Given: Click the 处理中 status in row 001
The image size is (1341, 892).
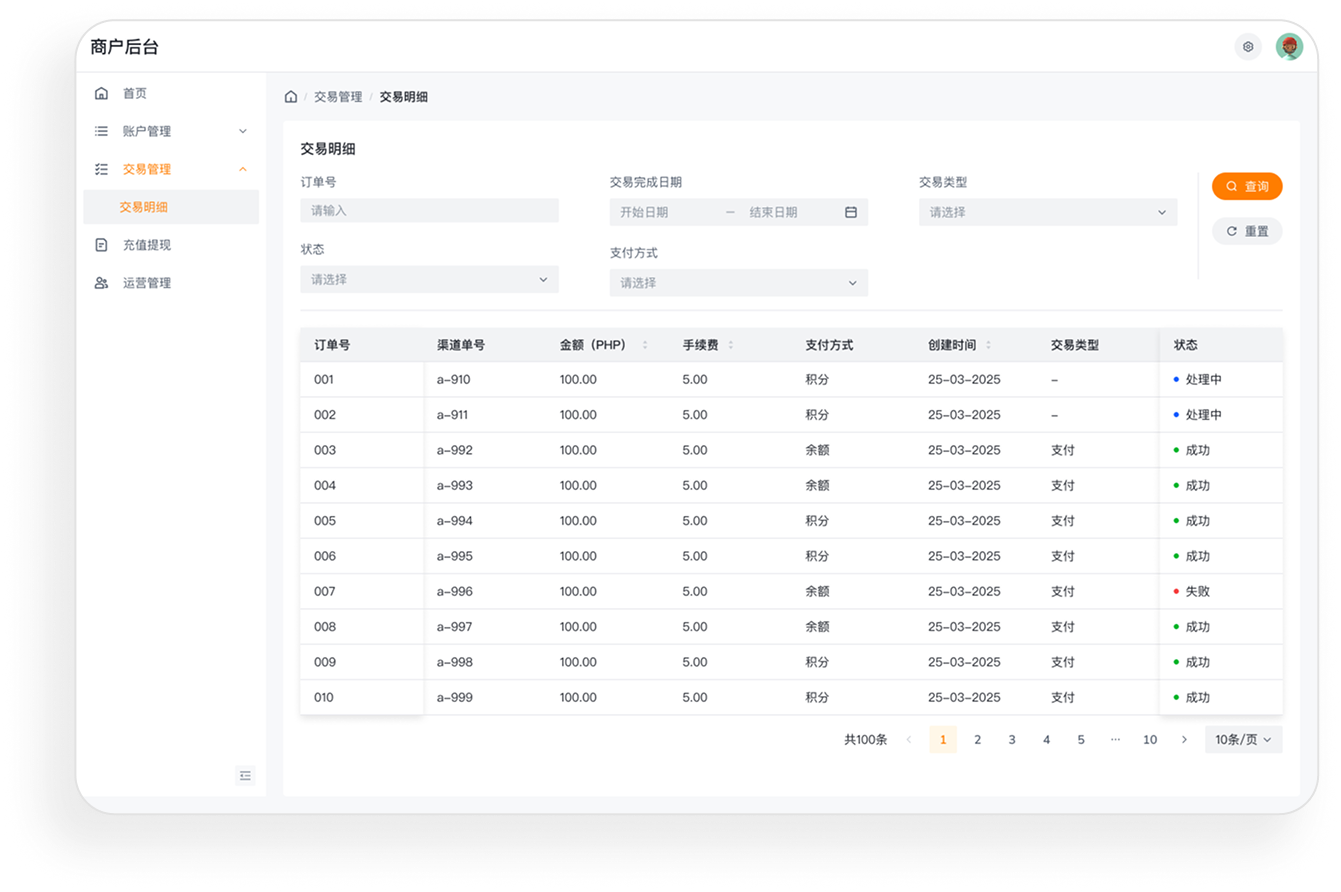Looking at the screenshot, I should pyautogui.click(x=1198, y=380).
